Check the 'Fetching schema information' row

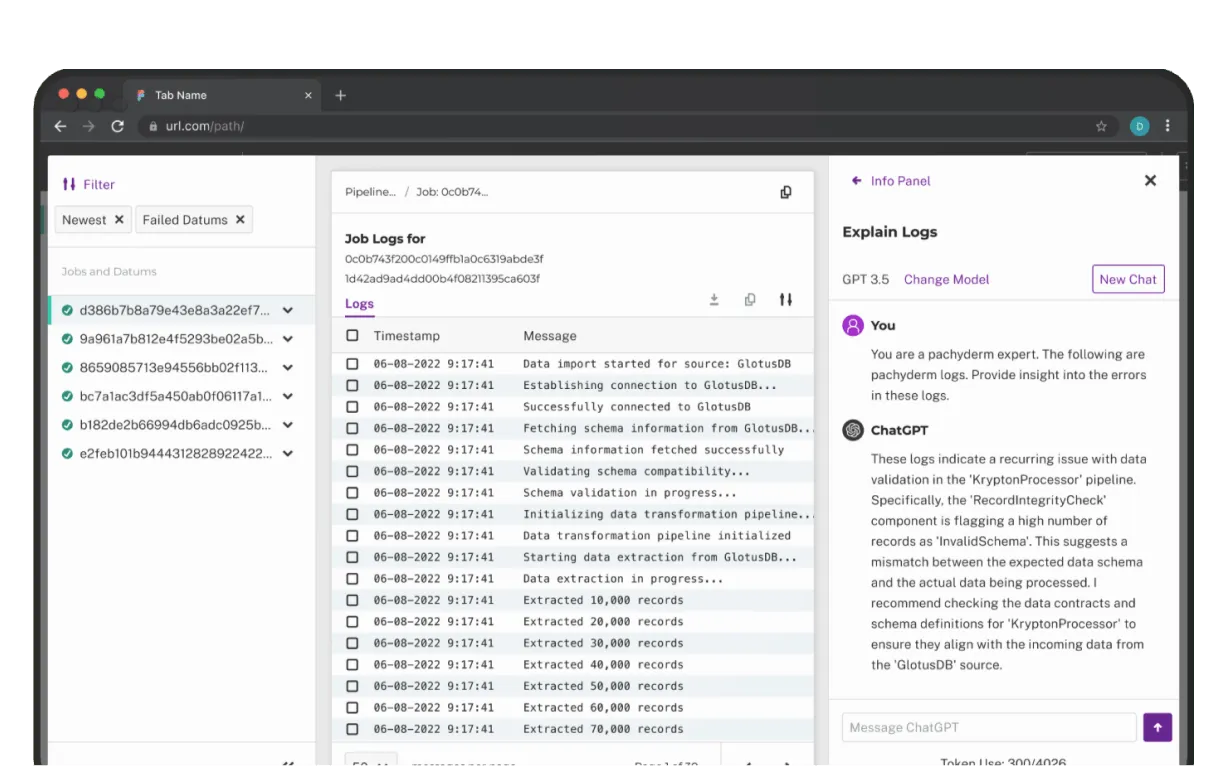pos(352,428)
